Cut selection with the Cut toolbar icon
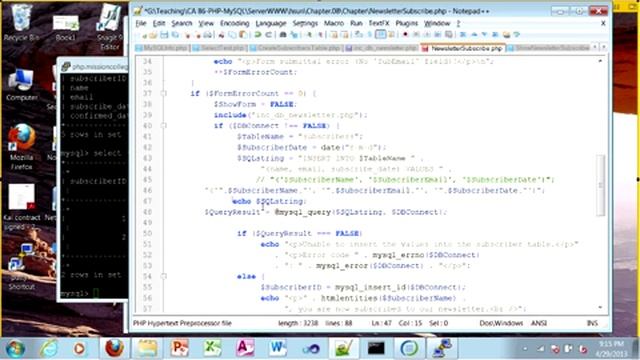 click(x=221, y=35)
